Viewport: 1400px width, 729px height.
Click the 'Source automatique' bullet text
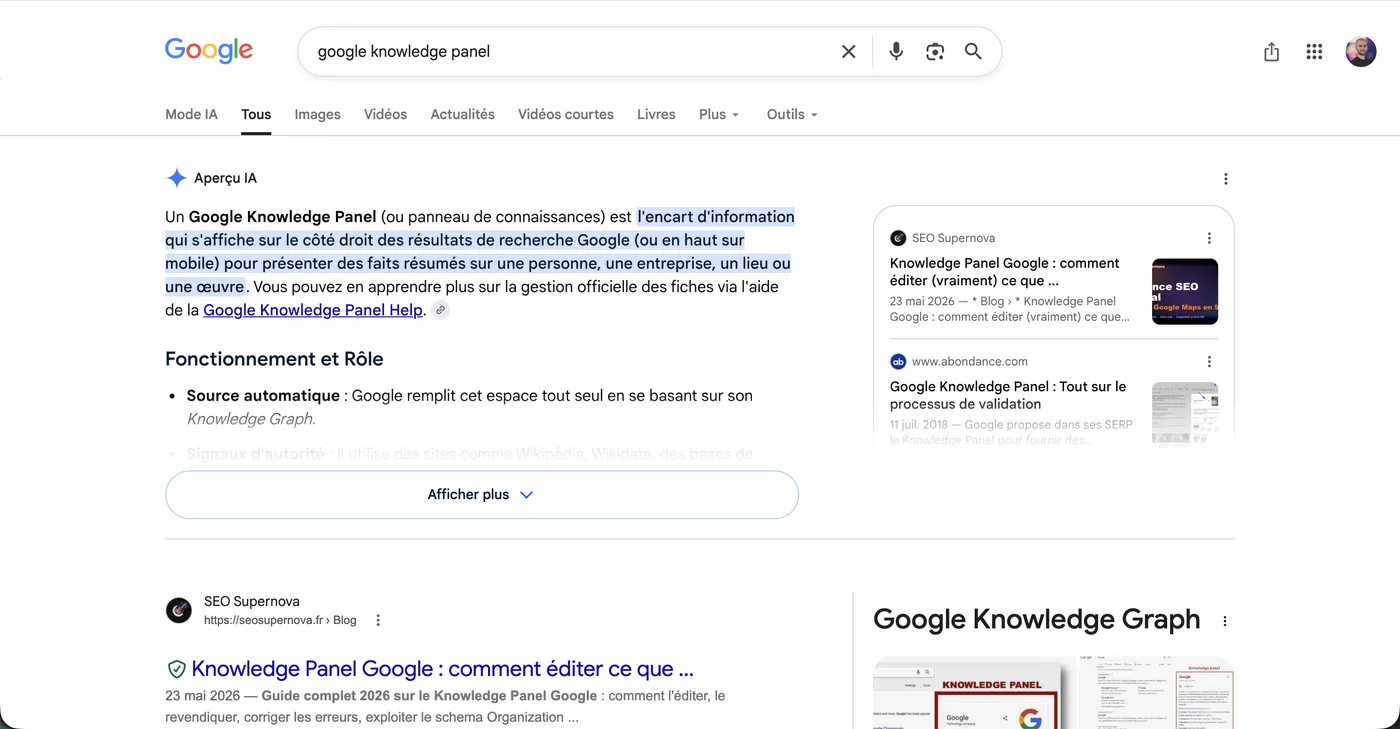(263, 395)
